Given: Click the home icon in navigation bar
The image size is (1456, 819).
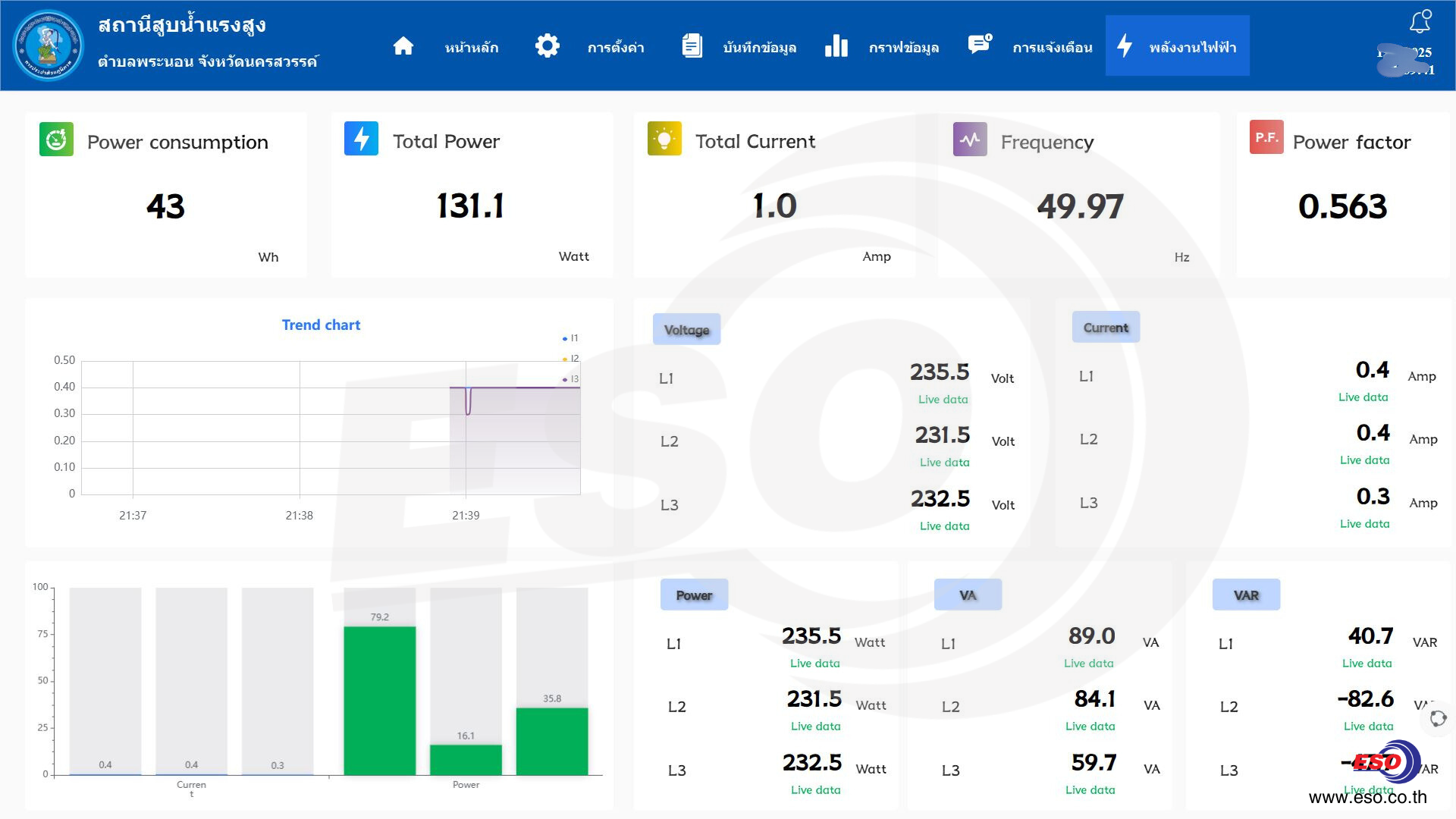Looking at the screenshot, I should coord(403,46).
